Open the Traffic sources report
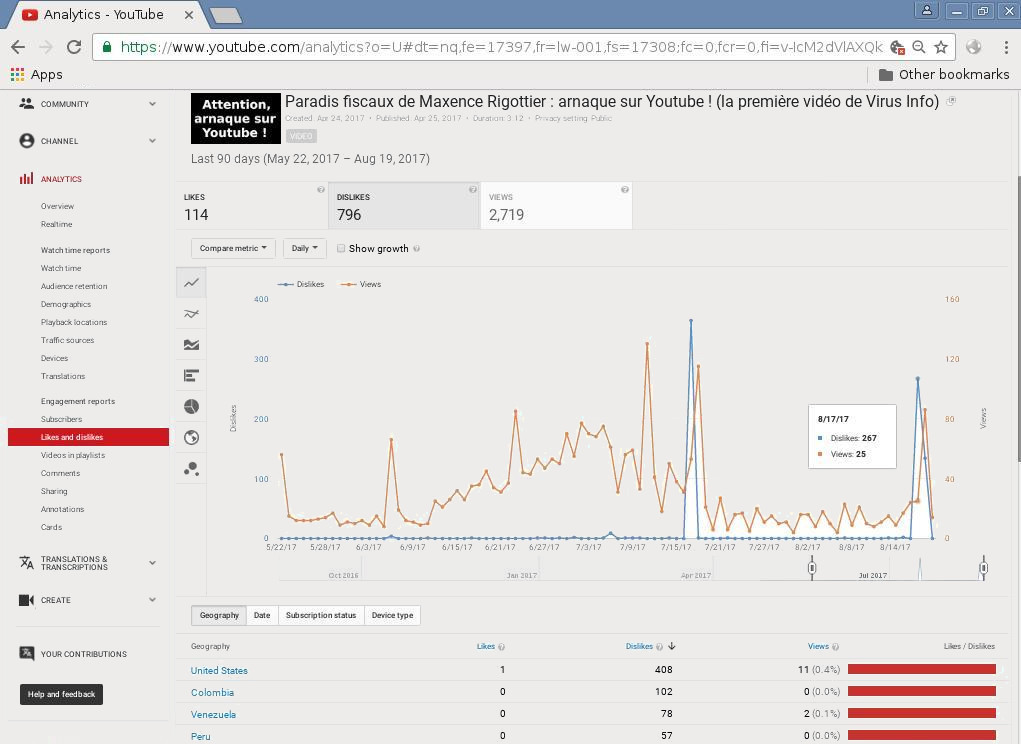1021x744 pixels. 68,340
